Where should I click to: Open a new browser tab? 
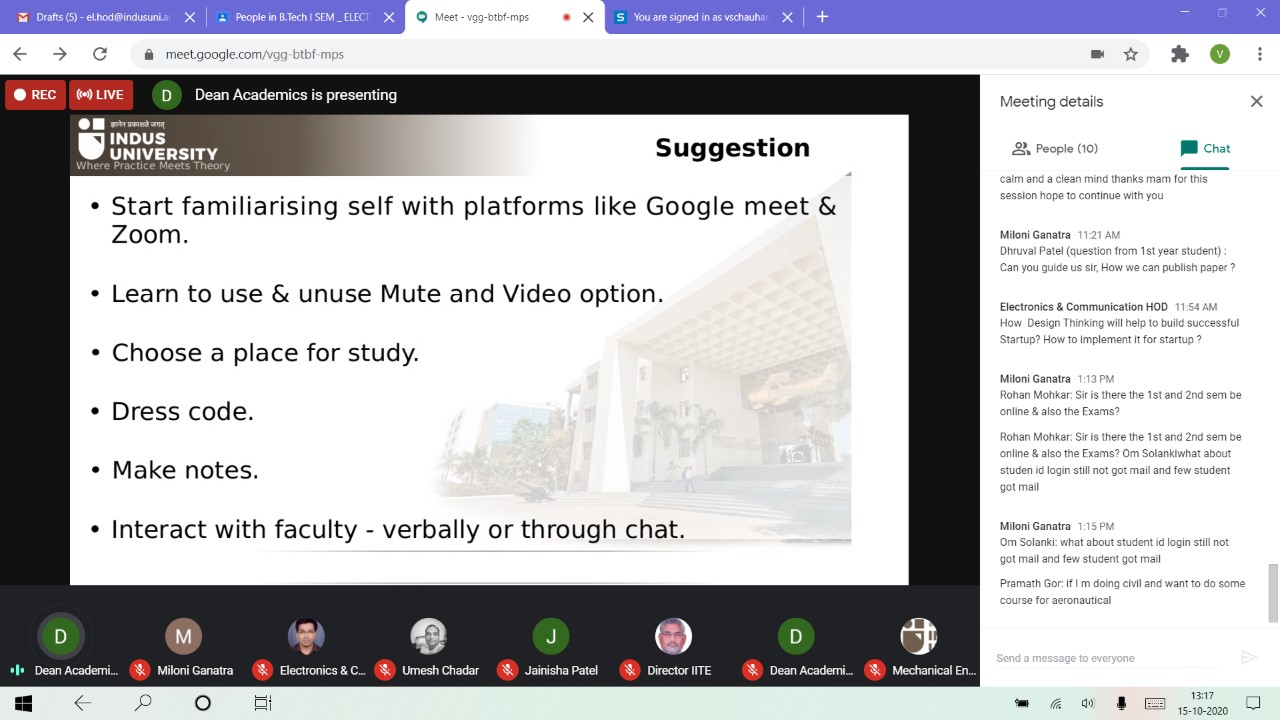pos(822,17)
